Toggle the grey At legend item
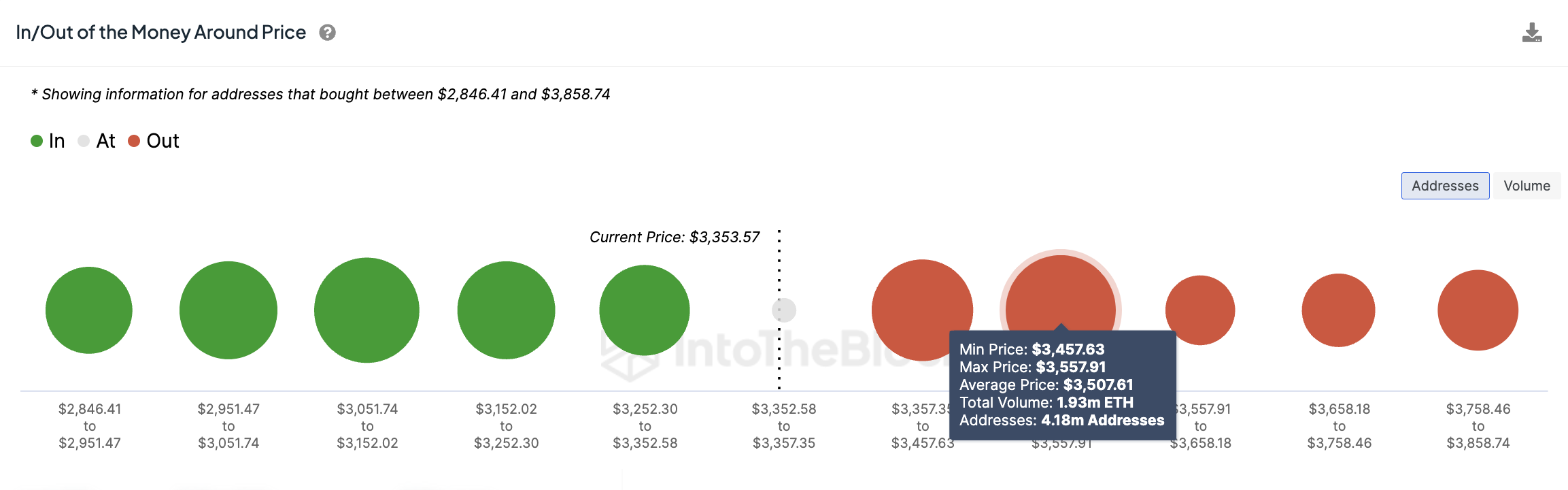Viewport: 1568px width, 490px height. click(x=97, y=141)
